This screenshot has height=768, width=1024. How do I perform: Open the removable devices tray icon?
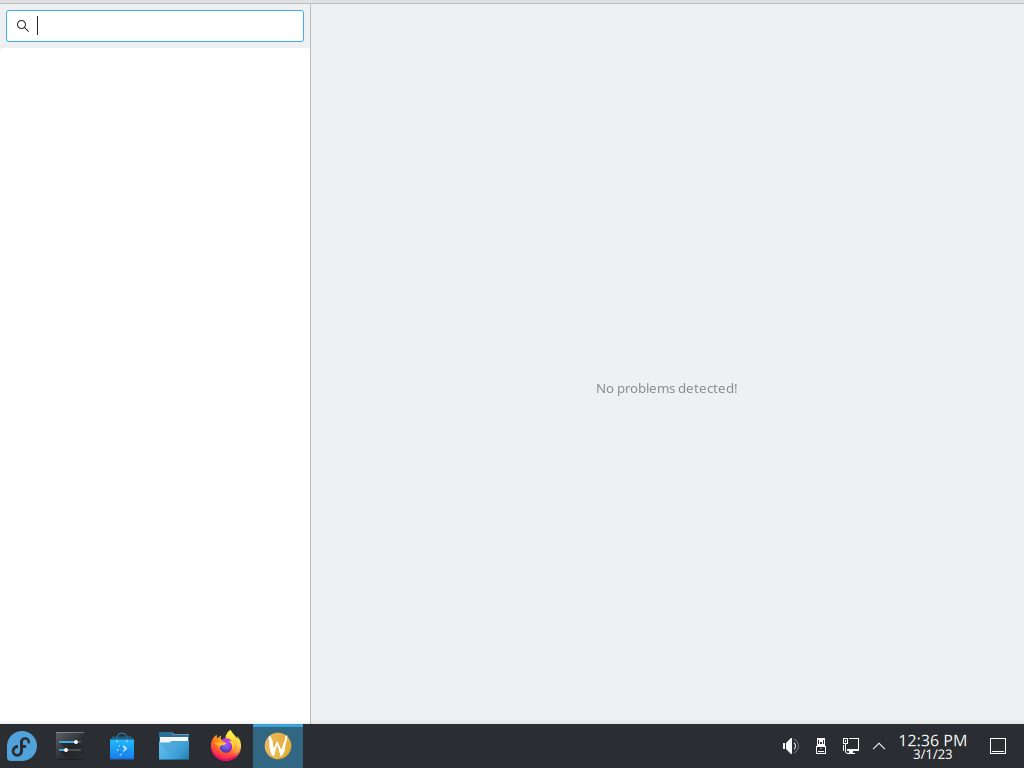click(x=821, y=746)
